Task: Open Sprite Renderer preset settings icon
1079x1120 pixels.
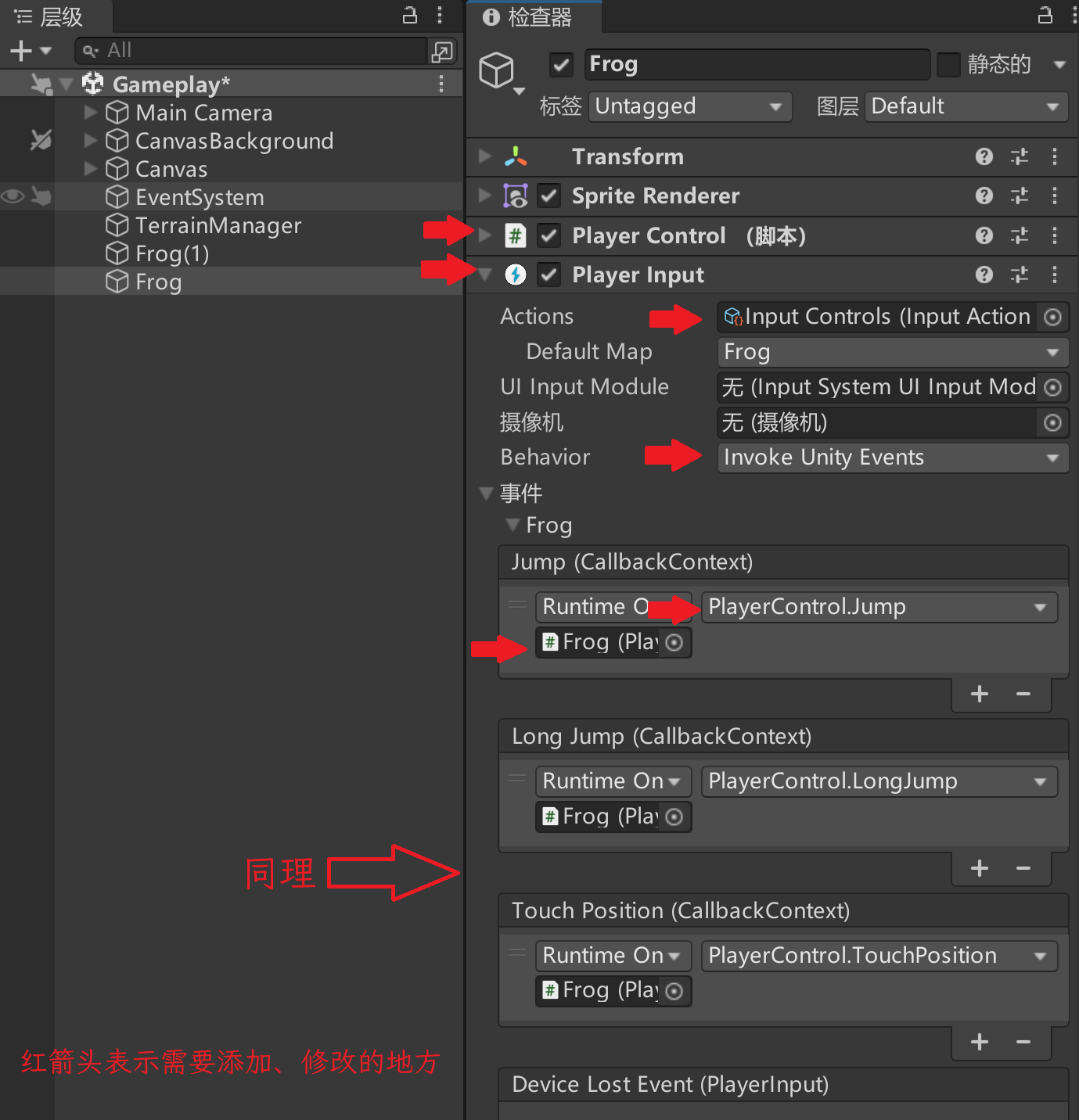Action: 1020,196
